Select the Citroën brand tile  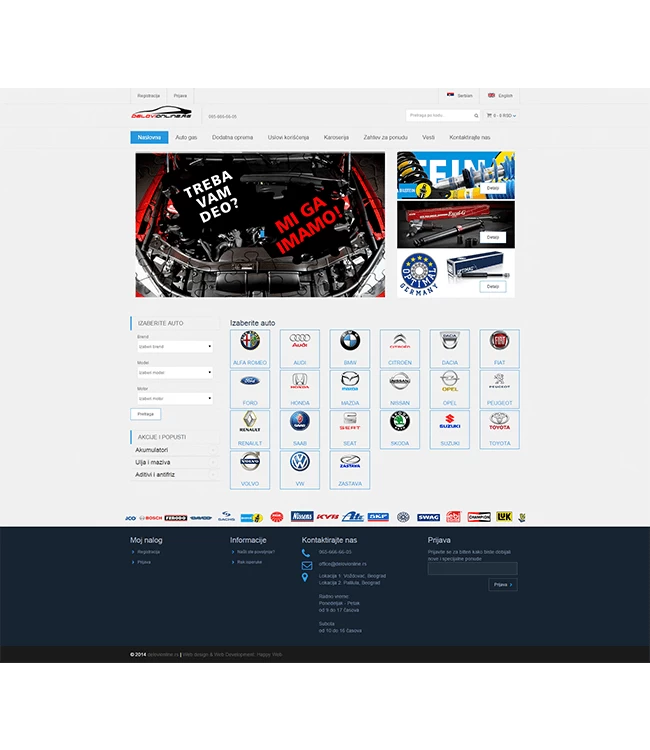pos(400,348)
